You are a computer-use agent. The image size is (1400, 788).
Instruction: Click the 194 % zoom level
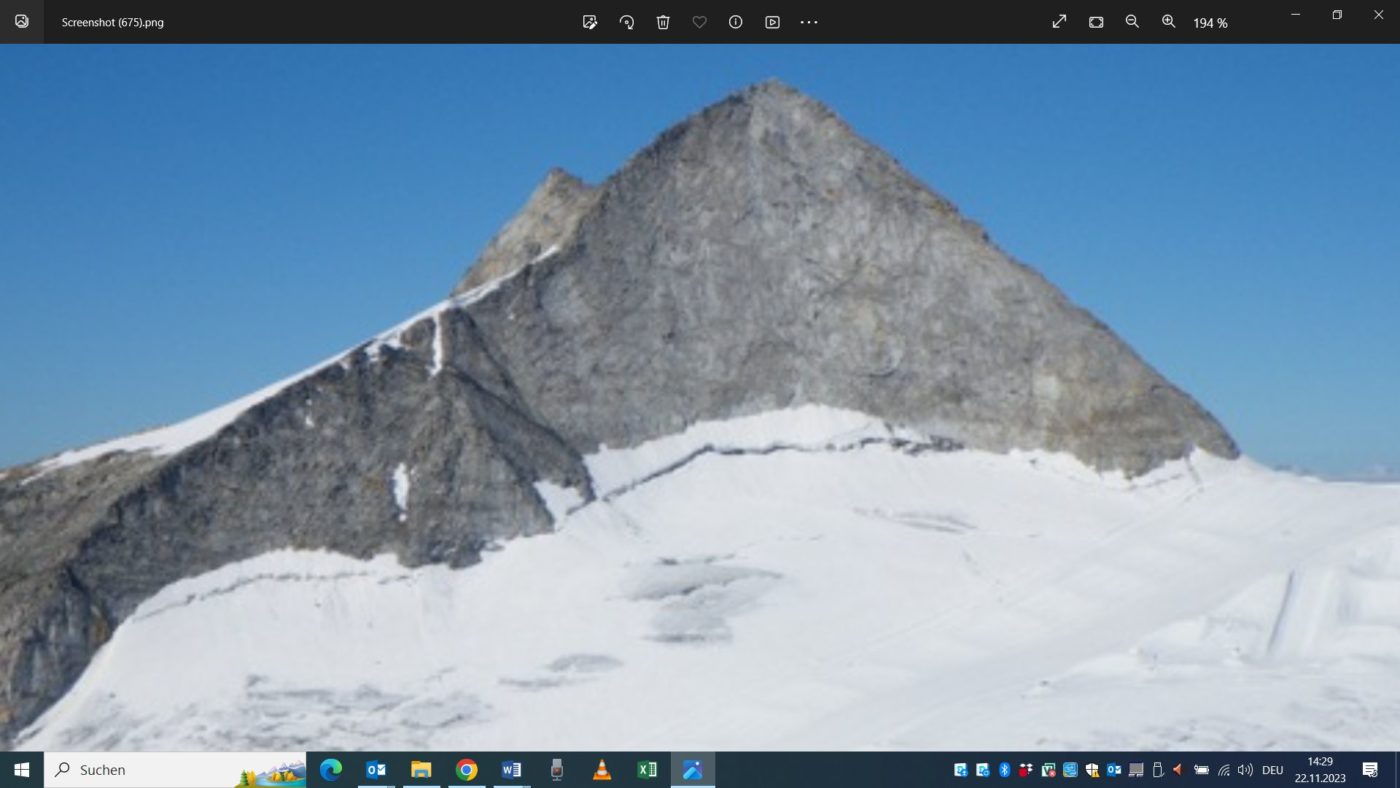[1210, 23]
